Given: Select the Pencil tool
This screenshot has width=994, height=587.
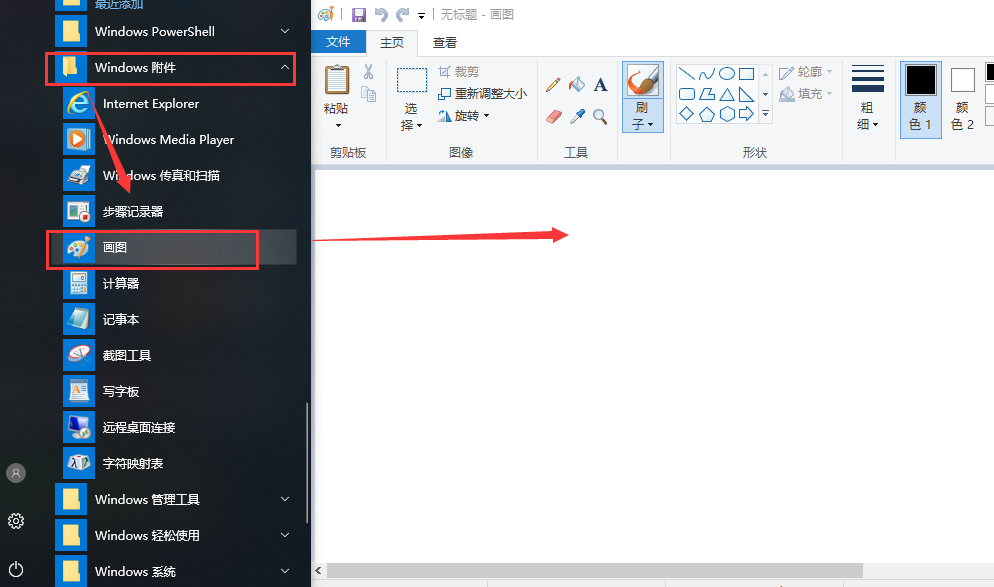Looking at the screenshot, I should pyautogui.click(x=553, y=86).
